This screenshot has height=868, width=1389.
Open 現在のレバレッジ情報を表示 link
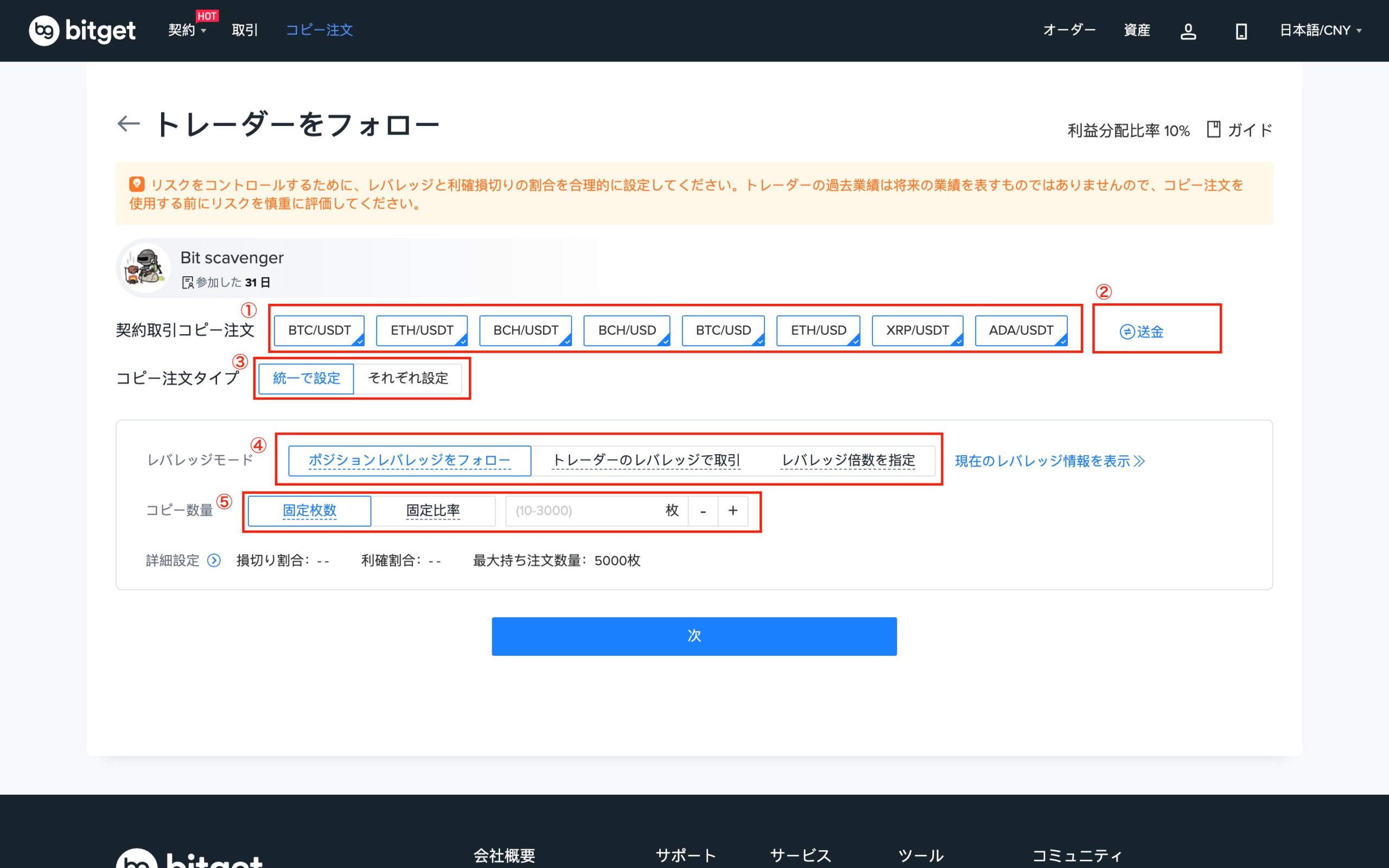coord(1050,461)
